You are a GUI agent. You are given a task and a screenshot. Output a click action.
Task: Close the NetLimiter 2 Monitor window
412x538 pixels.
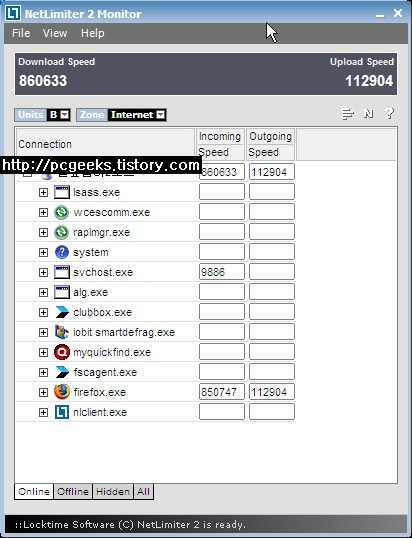[398, 13]
